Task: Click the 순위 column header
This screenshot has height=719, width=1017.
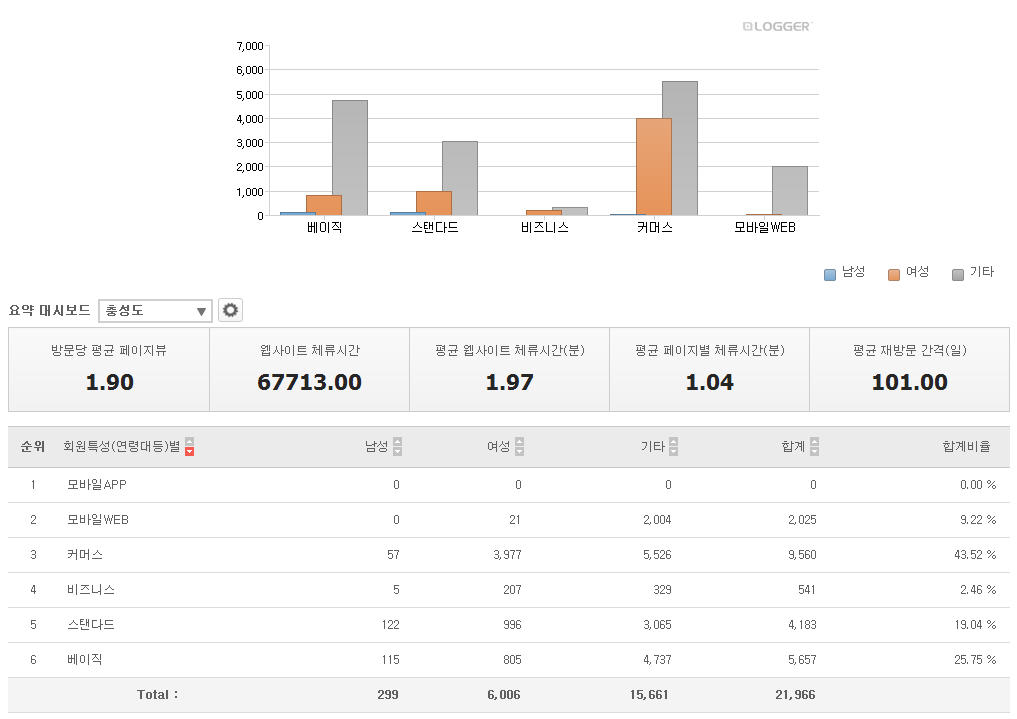Action: point(33,447)
